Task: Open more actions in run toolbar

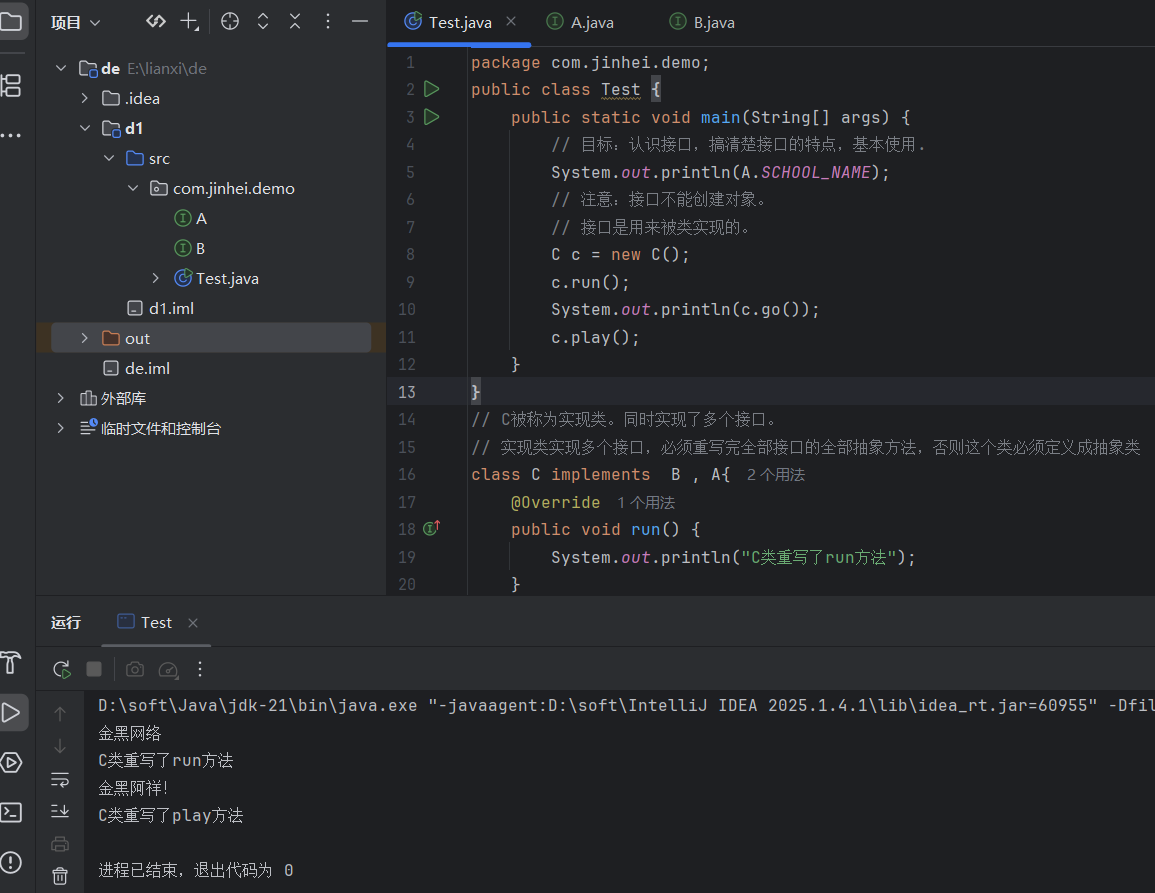Action: coord(200,669)
